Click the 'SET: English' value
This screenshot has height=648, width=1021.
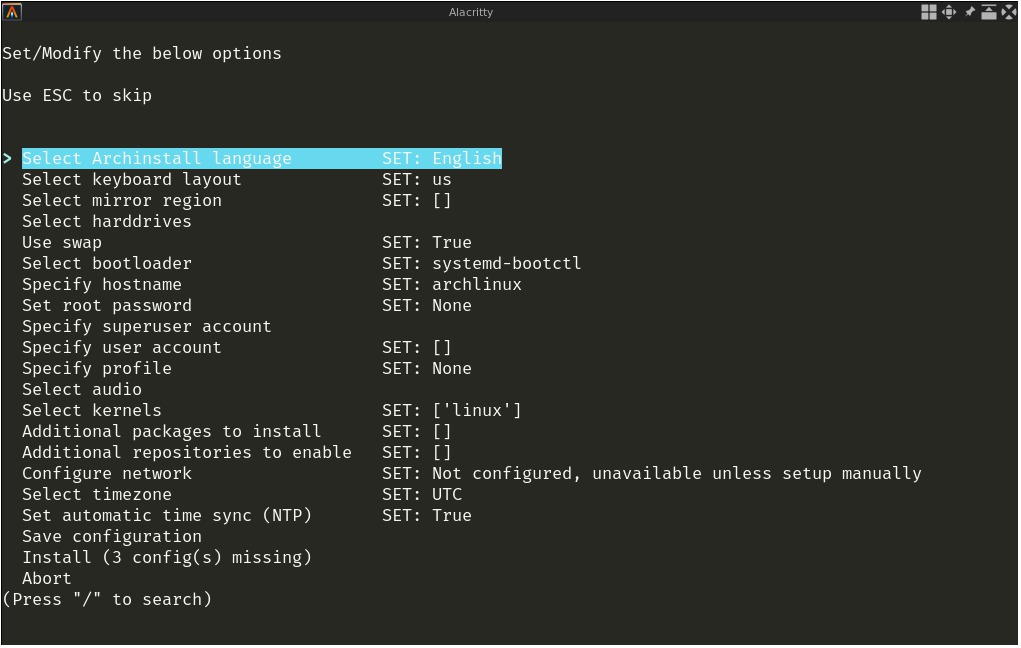[x=442, y=158]
